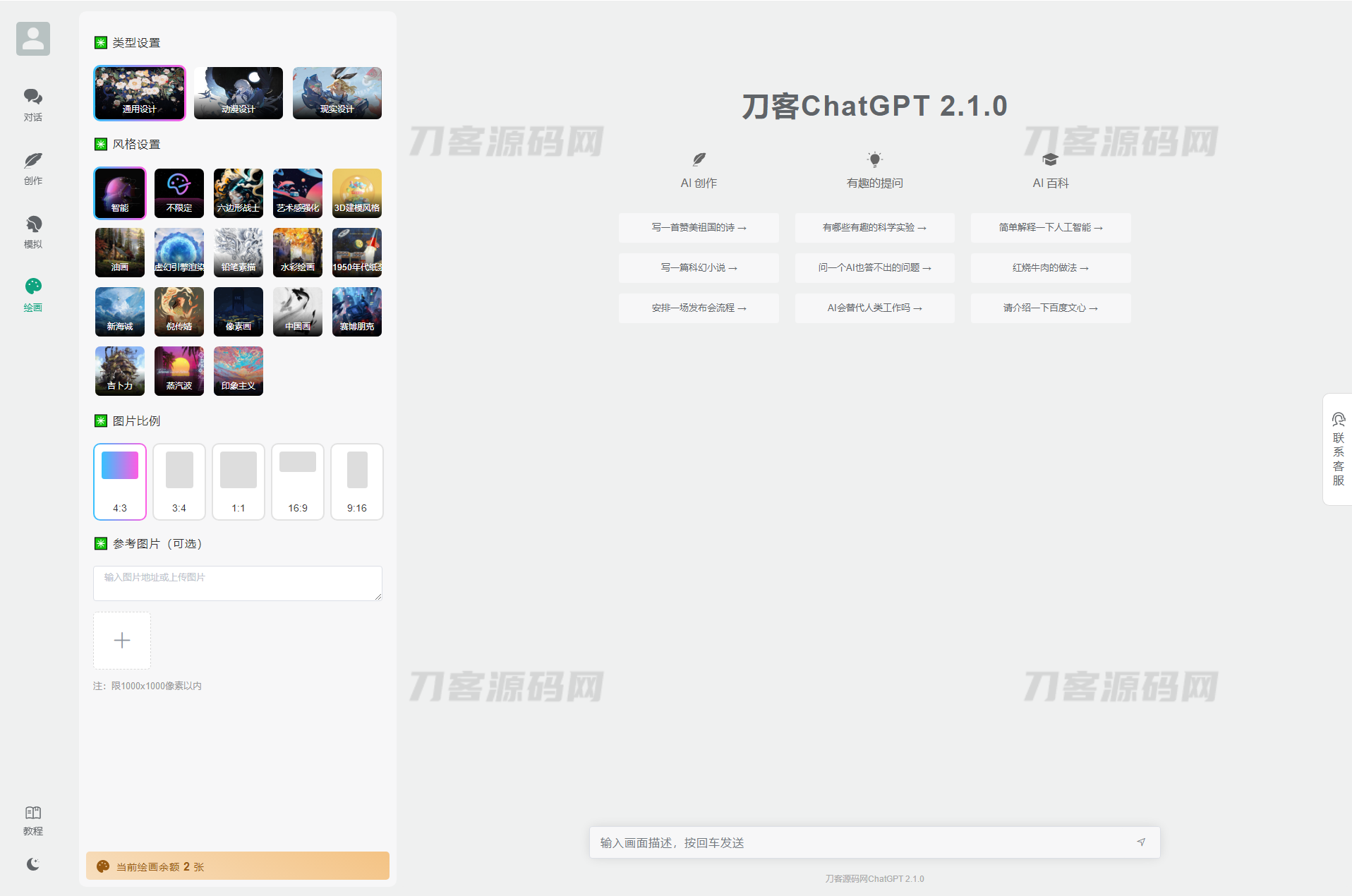
Task: Open the 创作 creation sidebar icon
Action: pyautogui.click(x=32, y=168)
